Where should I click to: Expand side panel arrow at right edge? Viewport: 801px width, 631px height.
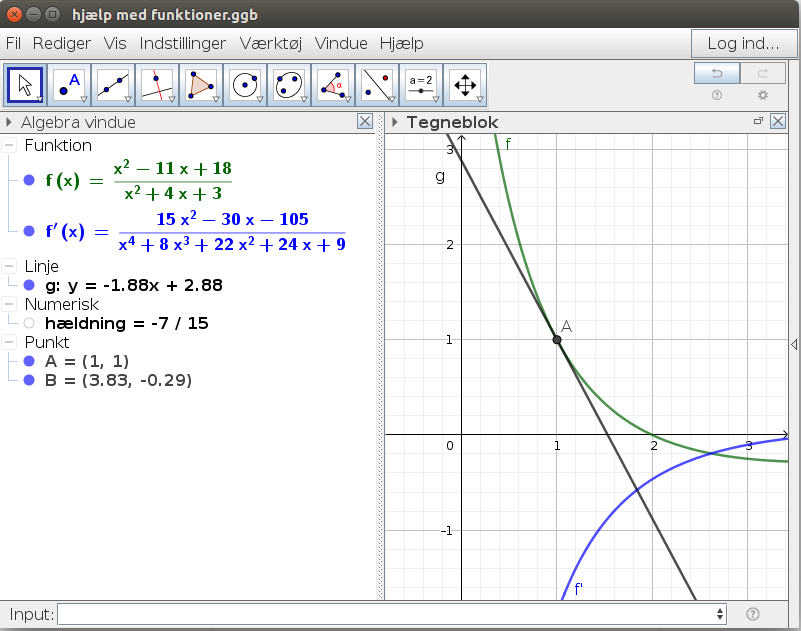pyautogui.click(x=794, y=344)
